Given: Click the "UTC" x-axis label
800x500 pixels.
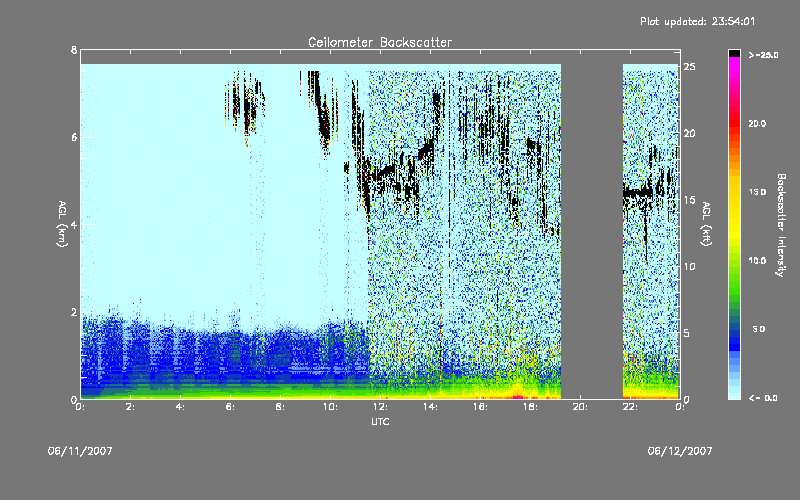Looking at the screenshot, I should point(380,421).
